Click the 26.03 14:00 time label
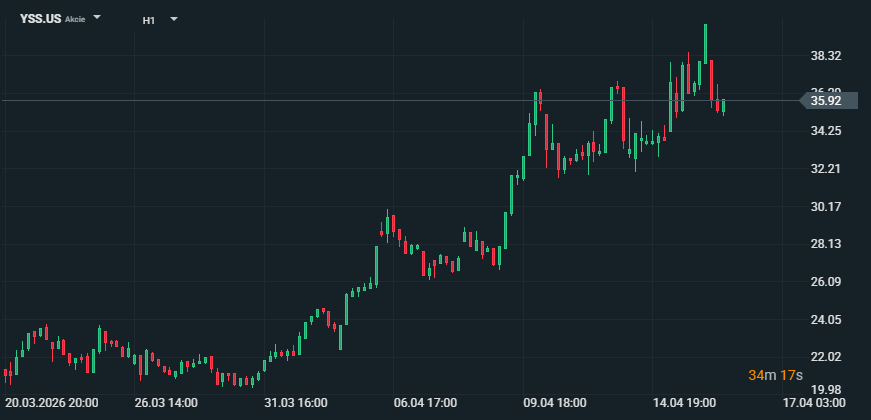Viewport: 871px width, 420px height. point(167,403)
